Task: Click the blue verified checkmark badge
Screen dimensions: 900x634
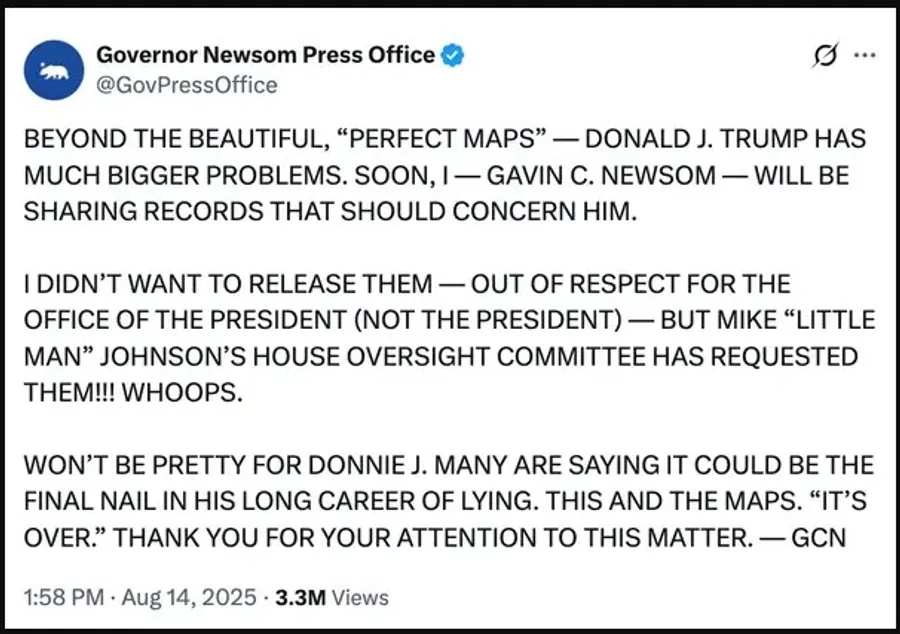Action: [x=452, y=55]
